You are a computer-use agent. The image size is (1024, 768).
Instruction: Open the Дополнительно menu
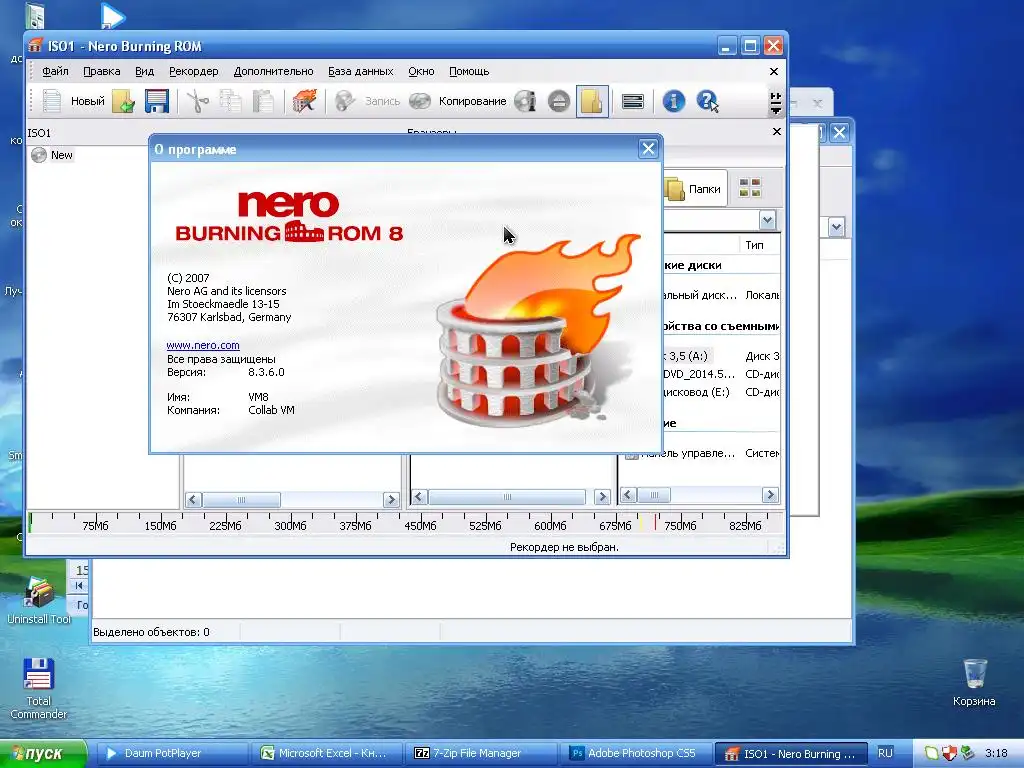pyautogui.click(x=273, y=71)
